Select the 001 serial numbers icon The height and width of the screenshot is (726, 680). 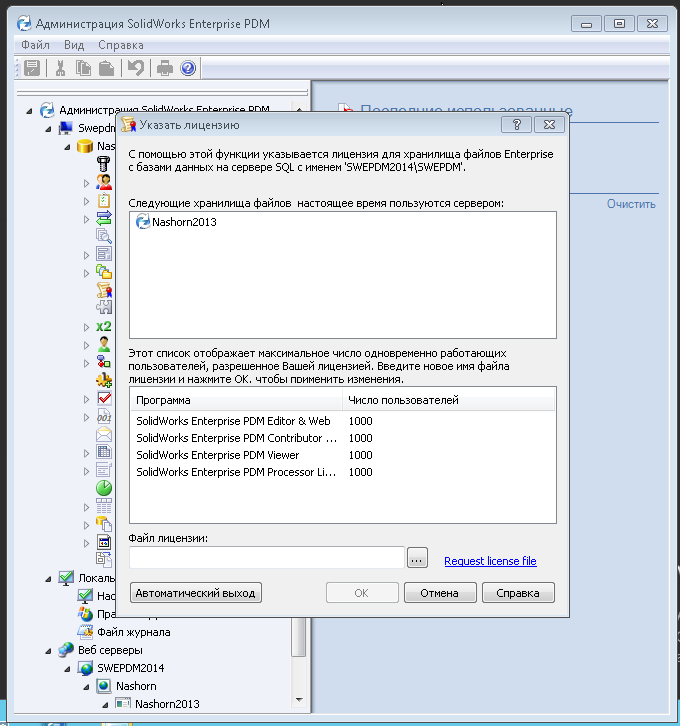[104, 417]
